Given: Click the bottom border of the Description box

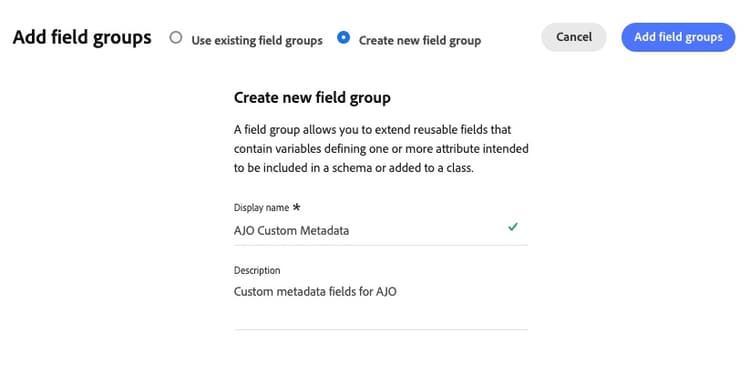Looking at the screenshot, I should click(x=381, y=329).
